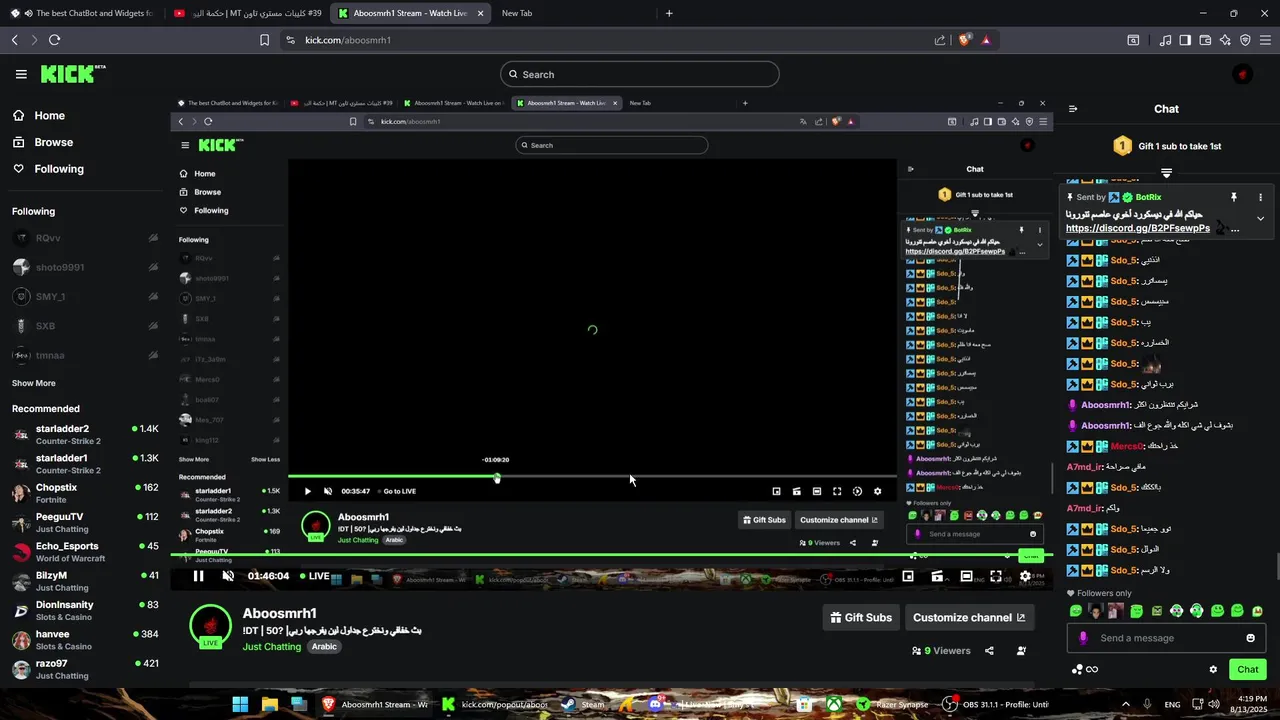Open recommended channel PeeguuTV

(85, 522)
